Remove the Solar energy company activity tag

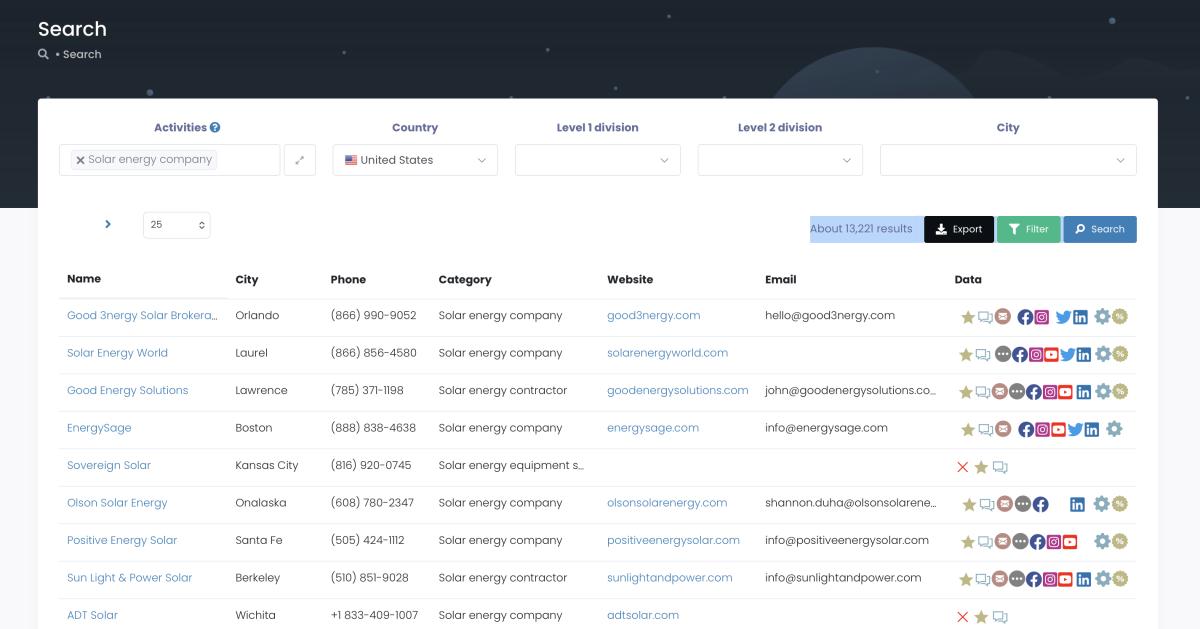(80, 160)
